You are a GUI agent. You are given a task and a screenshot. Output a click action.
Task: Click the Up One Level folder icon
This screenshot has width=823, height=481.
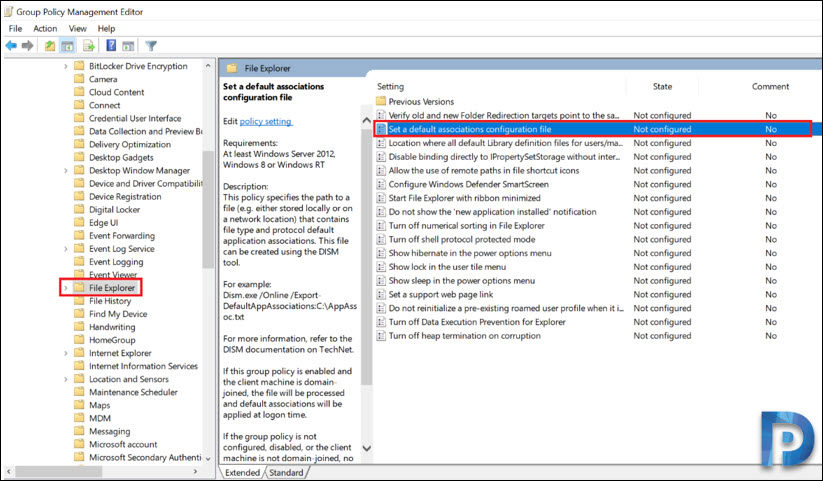point(50,46)
